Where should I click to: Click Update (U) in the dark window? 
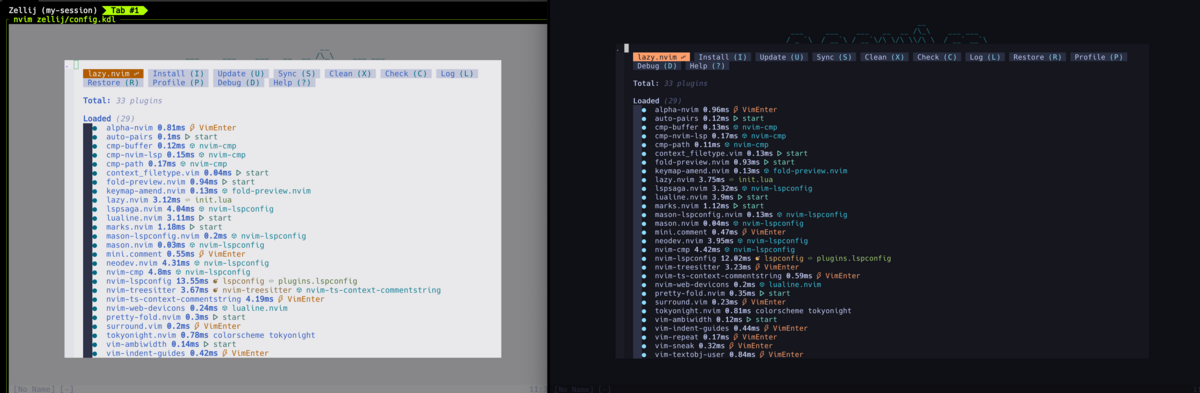(x=781, y=57)
